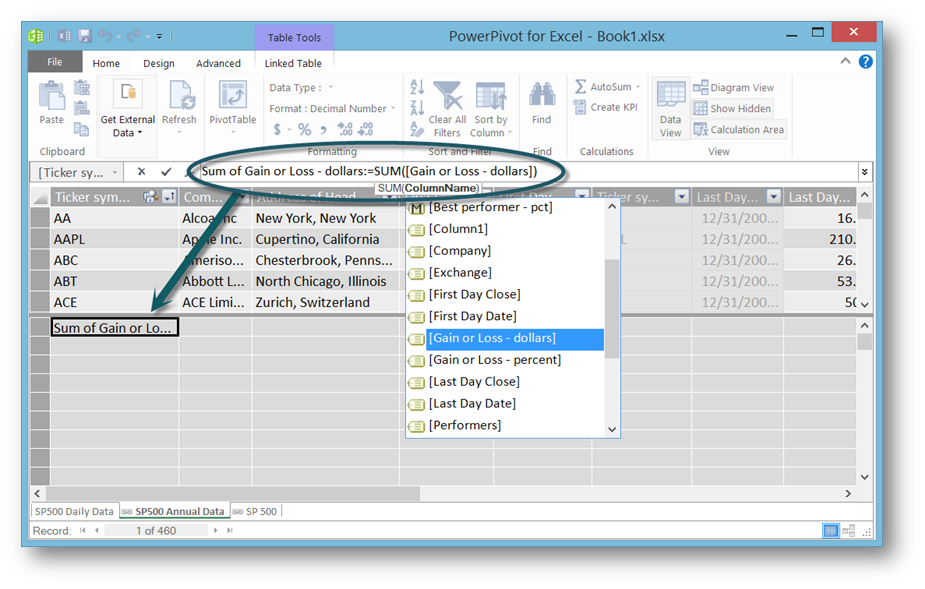Sort A to Z ascending

pos(417,87)
